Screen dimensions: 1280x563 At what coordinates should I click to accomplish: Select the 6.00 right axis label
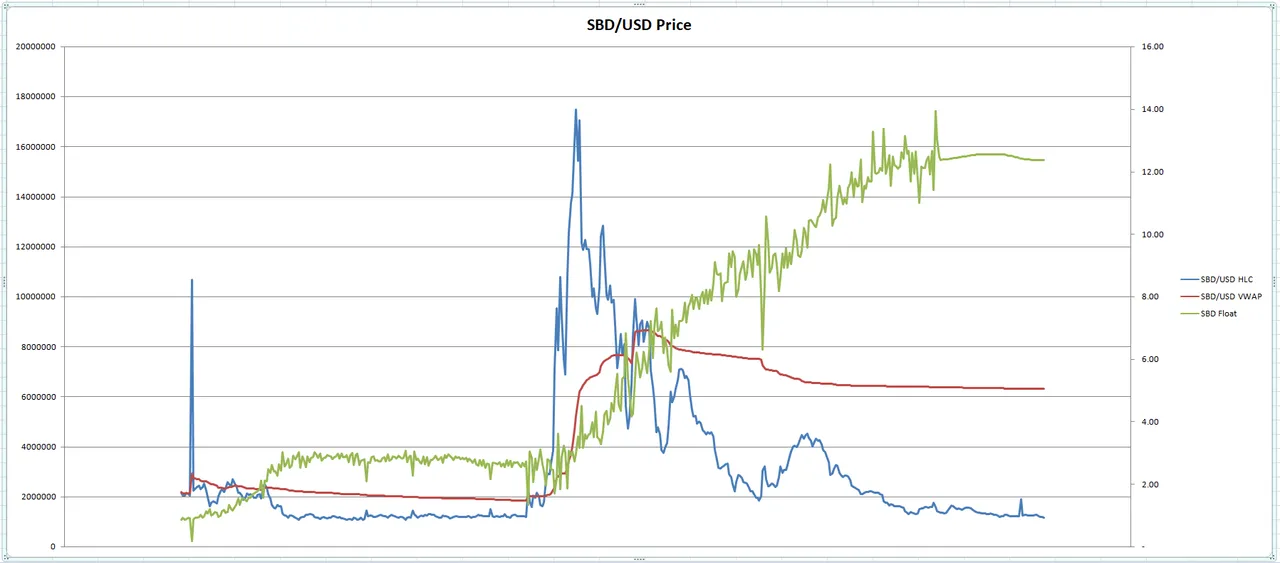[x=1151, y=359]
